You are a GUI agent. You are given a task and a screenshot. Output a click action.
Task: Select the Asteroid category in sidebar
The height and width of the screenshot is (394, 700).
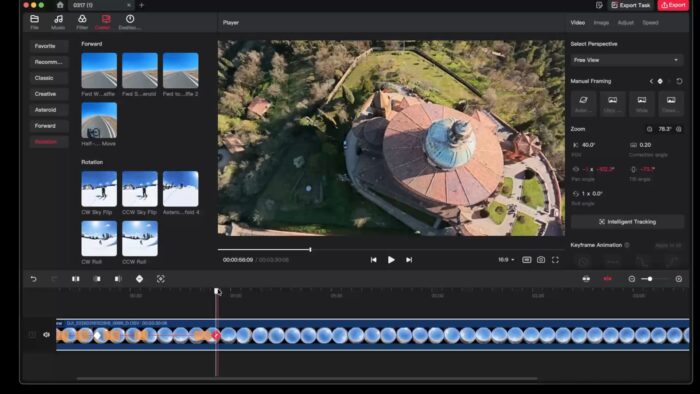49,110
